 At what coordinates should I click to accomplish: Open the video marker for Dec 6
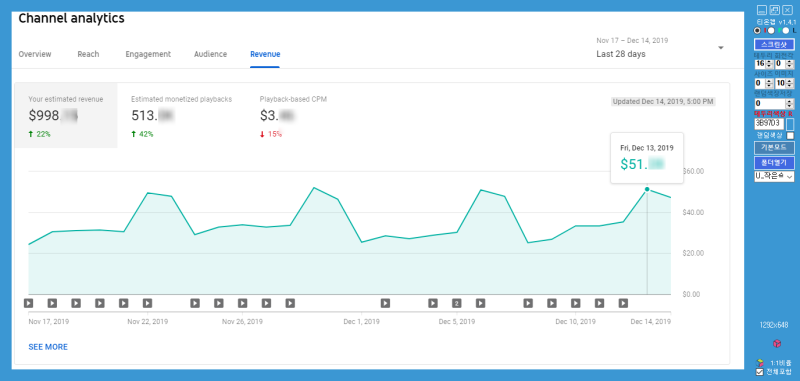point(480,303)
